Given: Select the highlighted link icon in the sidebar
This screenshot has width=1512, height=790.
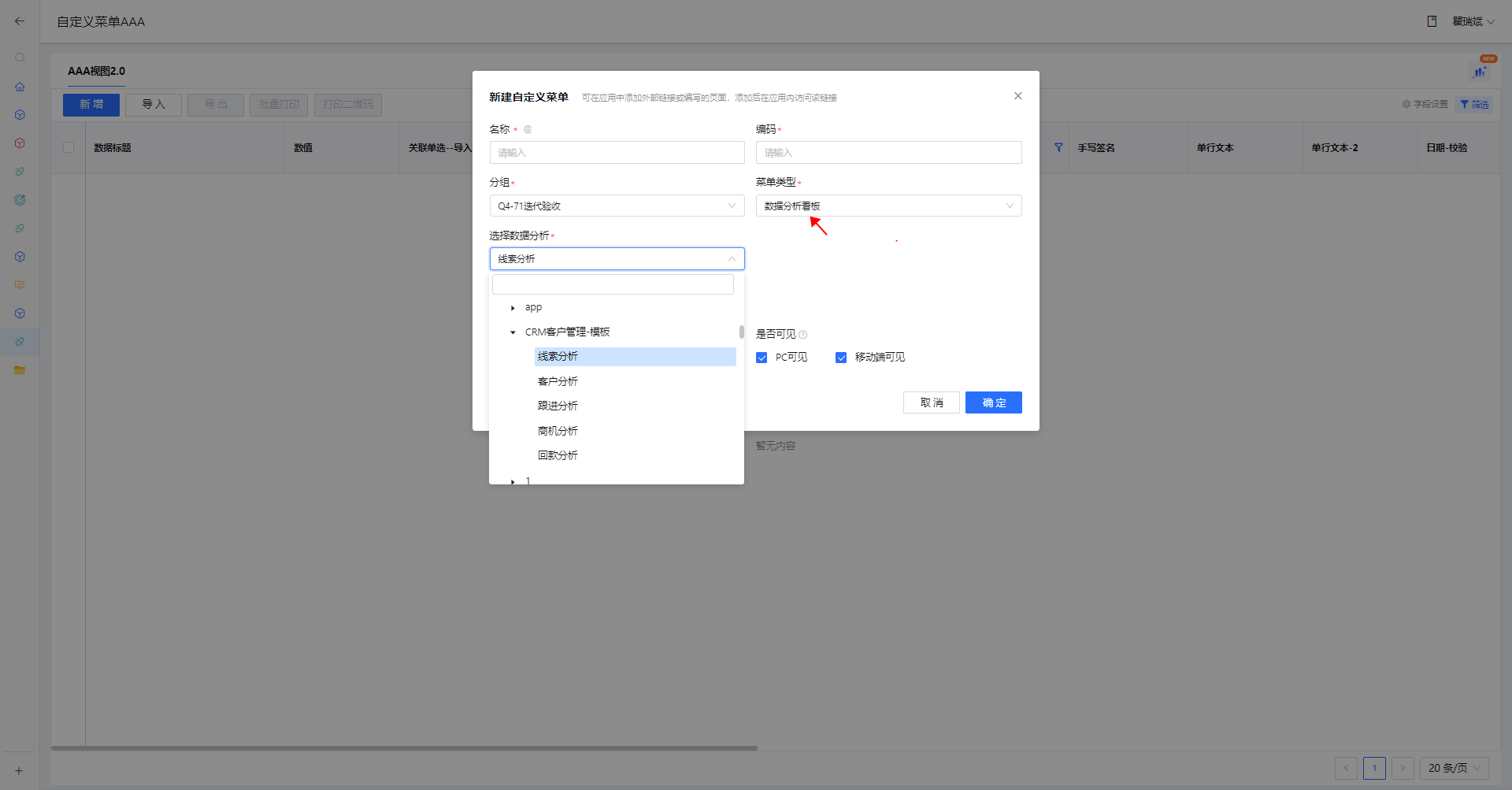Looking at the screenshot, I should 20,342.
